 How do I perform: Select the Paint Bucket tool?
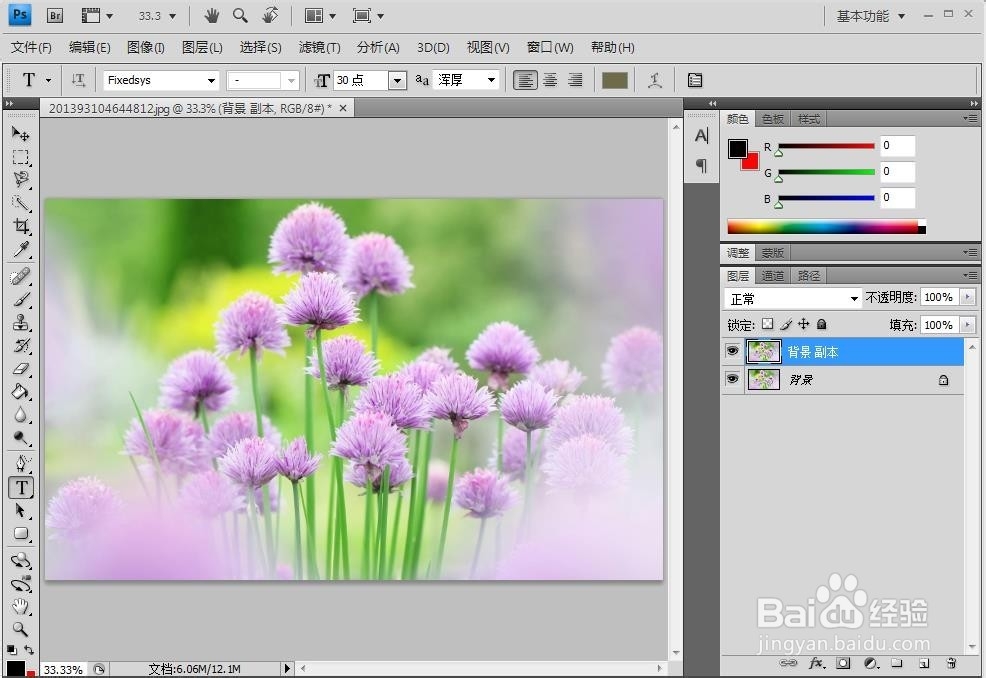21,392
